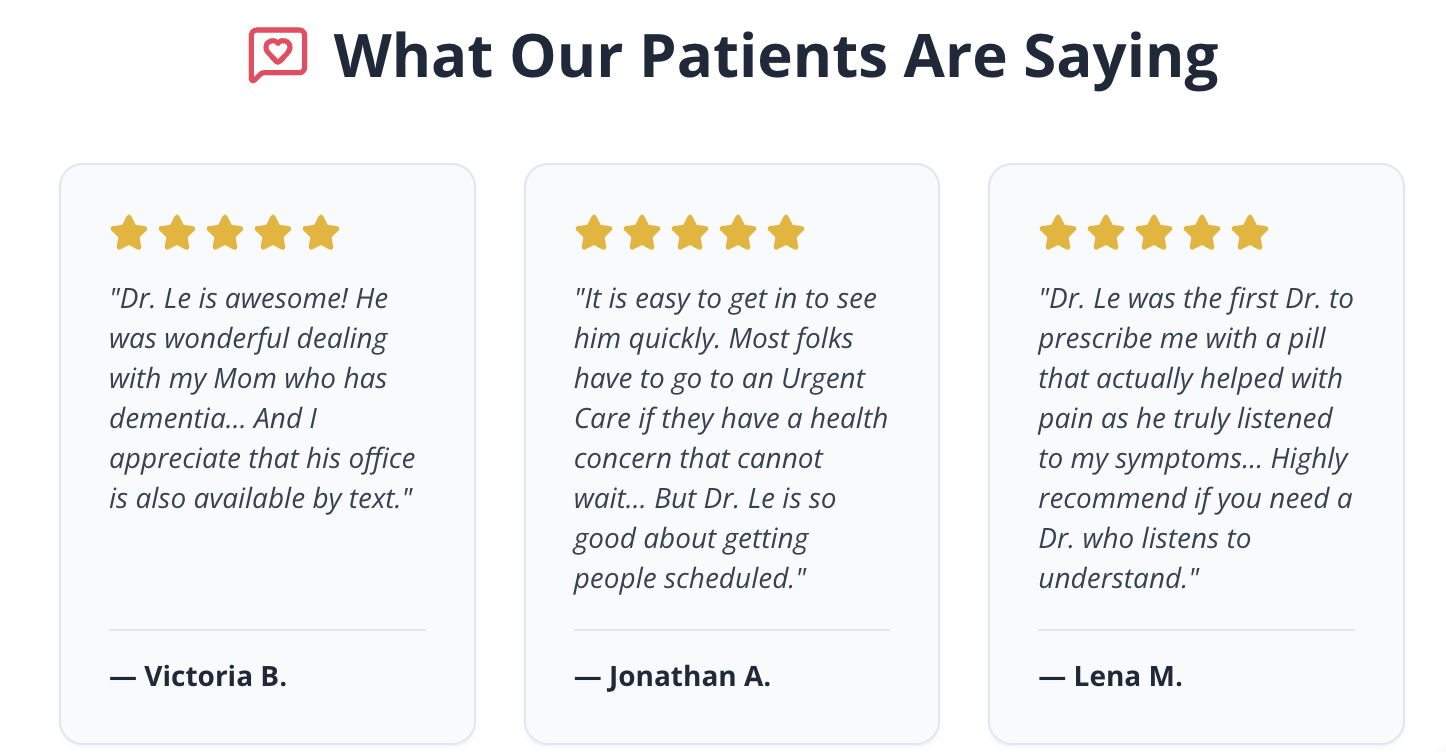Click the "What Our Patients Are Saying" heading
The height and width of the screenshot is (752, 1446).
(x=776, y=56)
